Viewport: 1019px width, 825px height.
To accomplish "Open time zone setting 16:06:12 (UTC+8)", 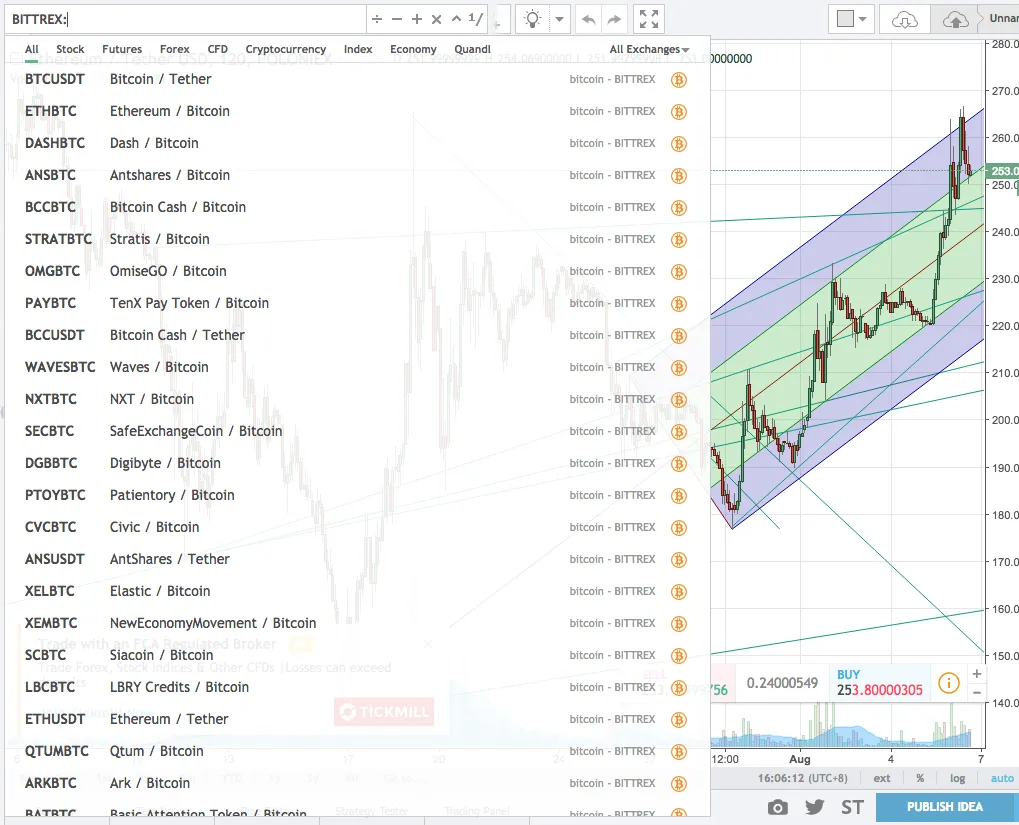I will point(803,778).
